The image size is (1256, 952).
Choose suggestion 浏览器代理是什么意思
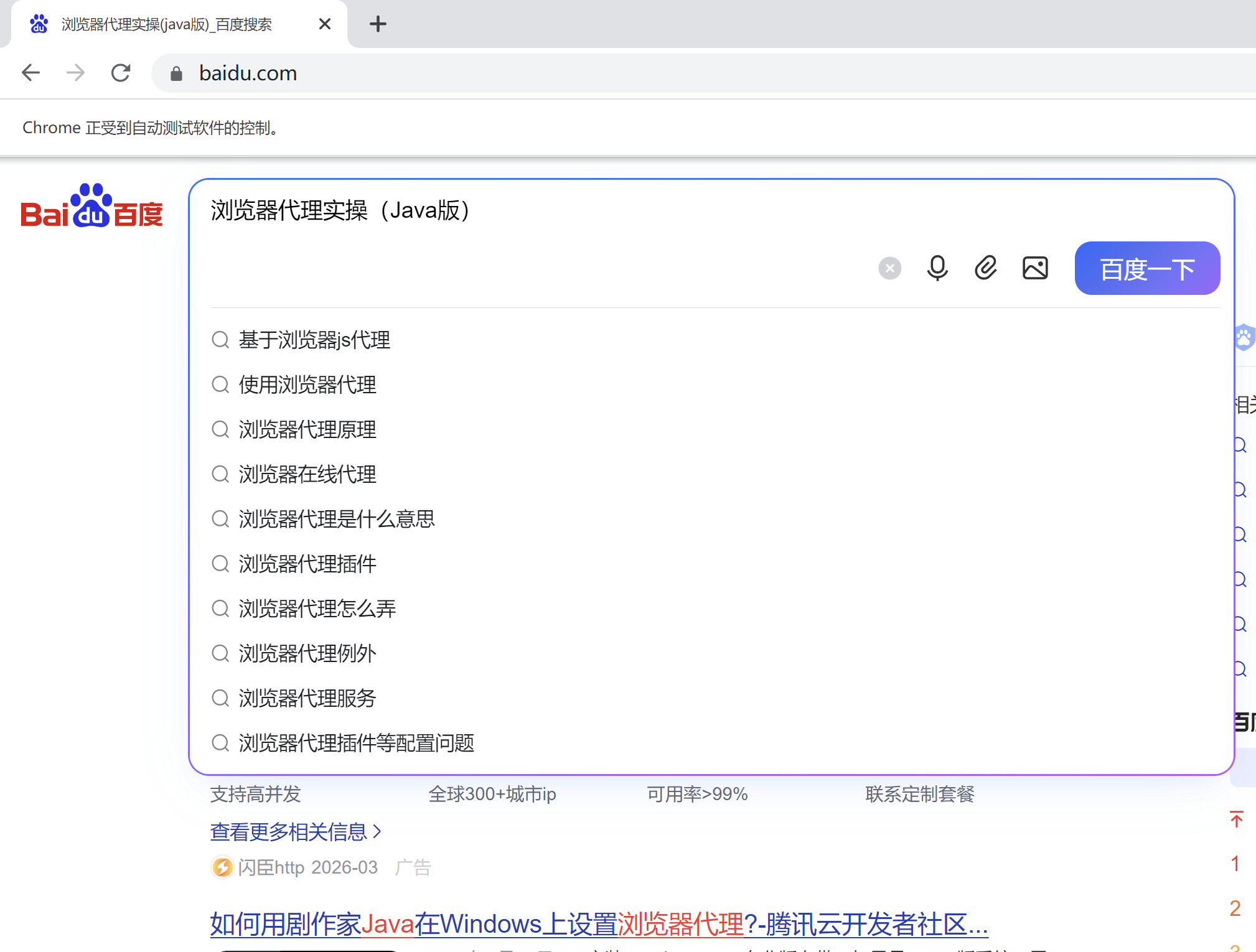tap(336, 519)
